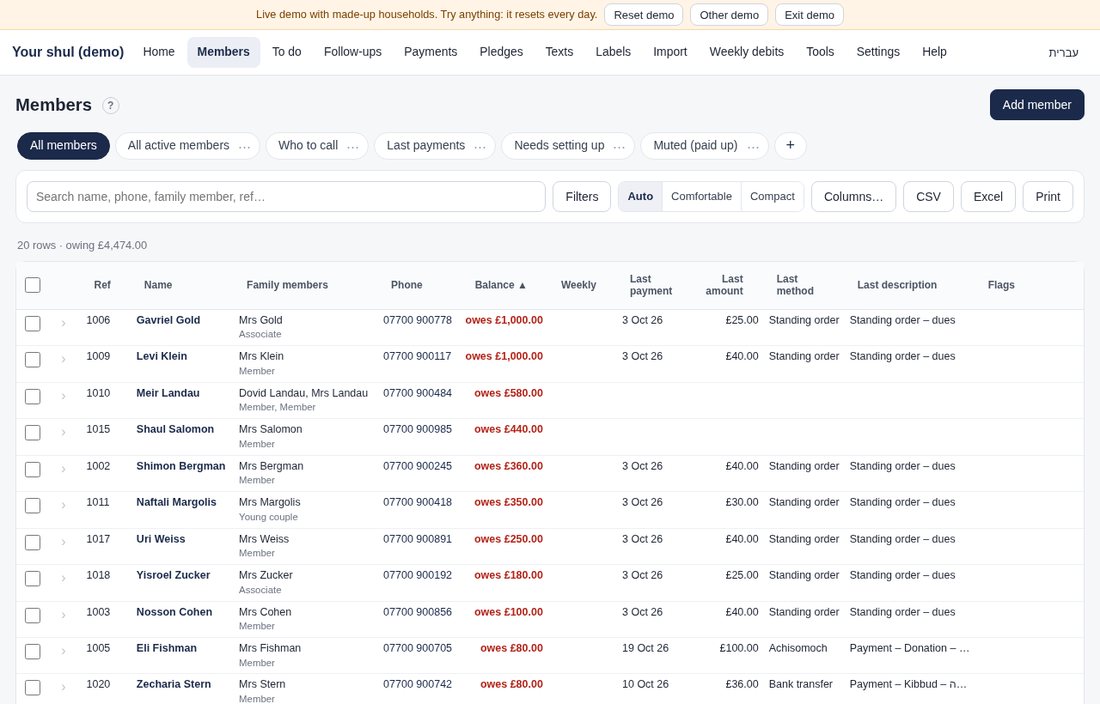Open the Members help question-mark icon
The width and height of the screenshot is (1100, 704).
(110, 105)
